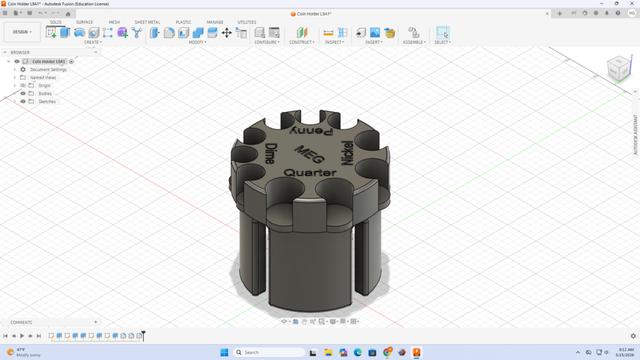Open the Configure table icon

coord(260,32)
